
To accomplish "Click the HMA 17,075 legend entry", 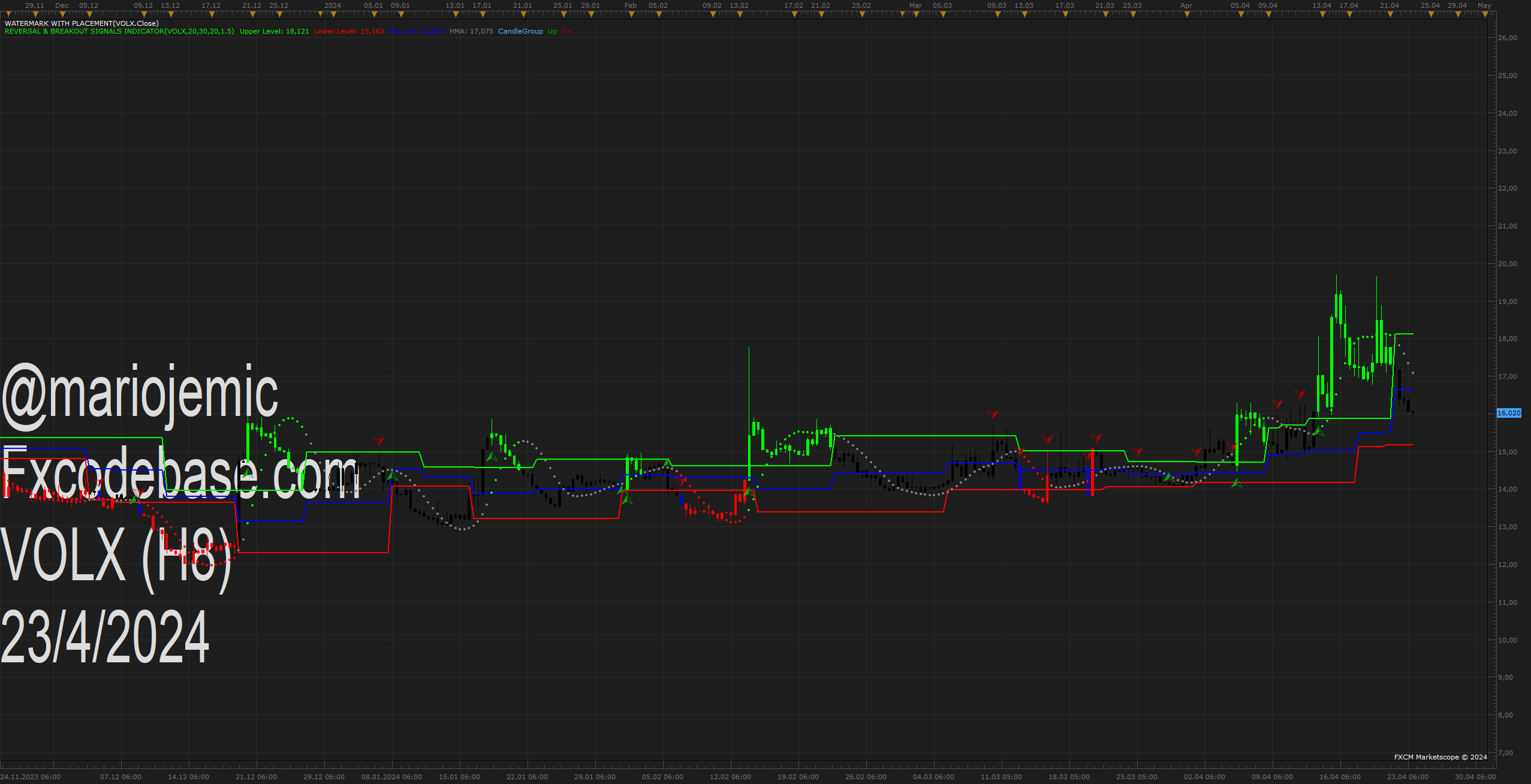I will pyautogui.click(x=471, y=31).
